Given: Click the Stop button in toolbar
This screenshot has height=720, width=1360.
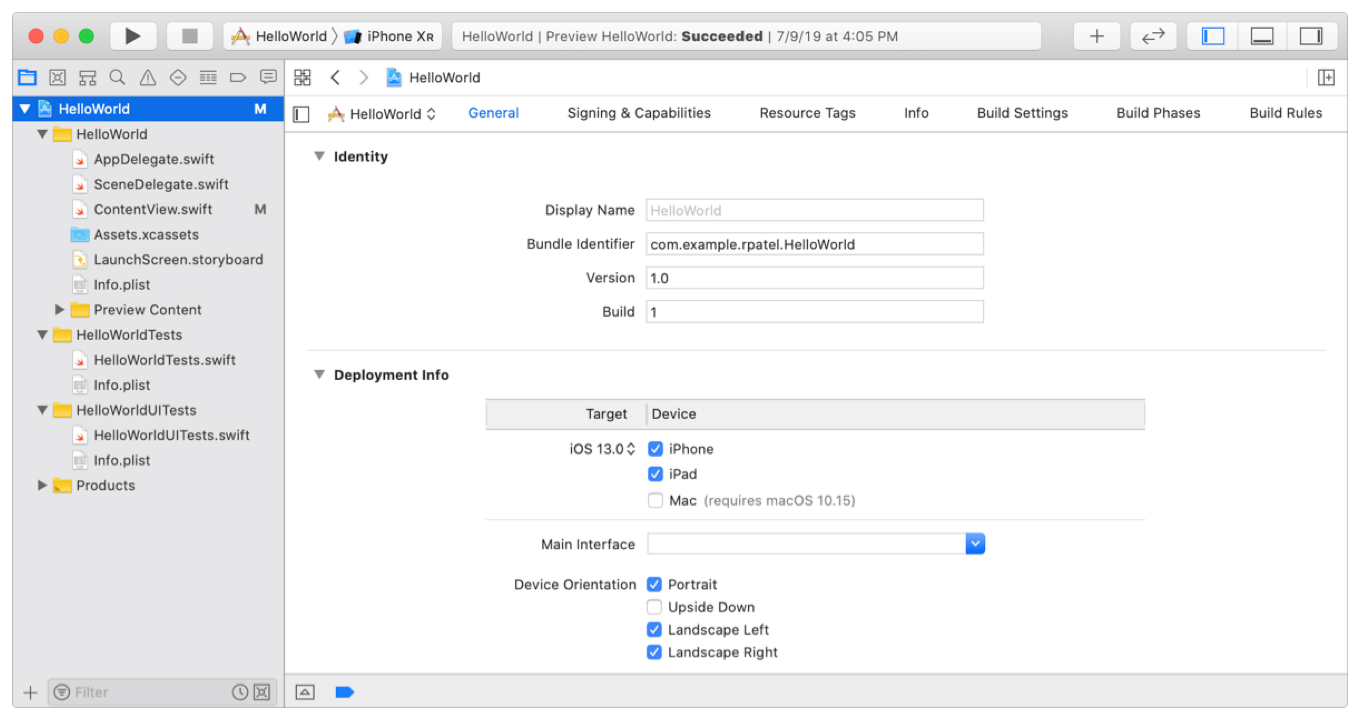Looking at the screenshot, I should [x=190, y=36].
